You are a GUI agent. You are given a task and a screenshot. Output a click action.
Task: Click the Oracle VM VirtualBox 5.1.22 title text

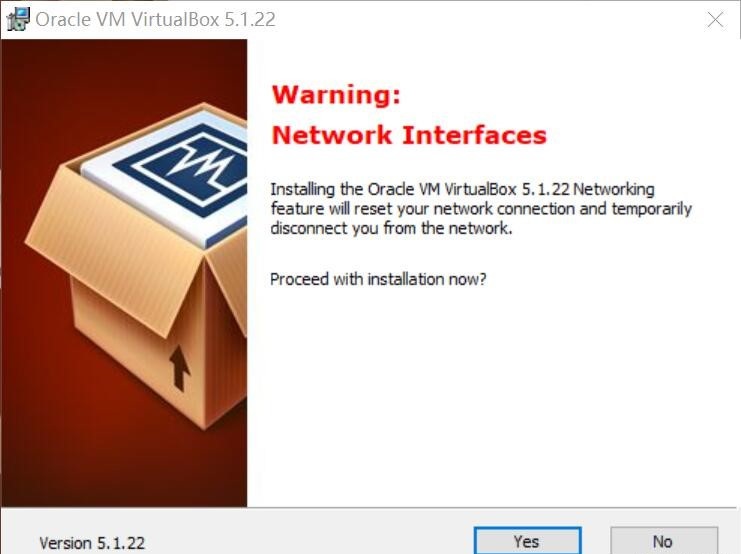pyautogui.click(x=155, y=20)
